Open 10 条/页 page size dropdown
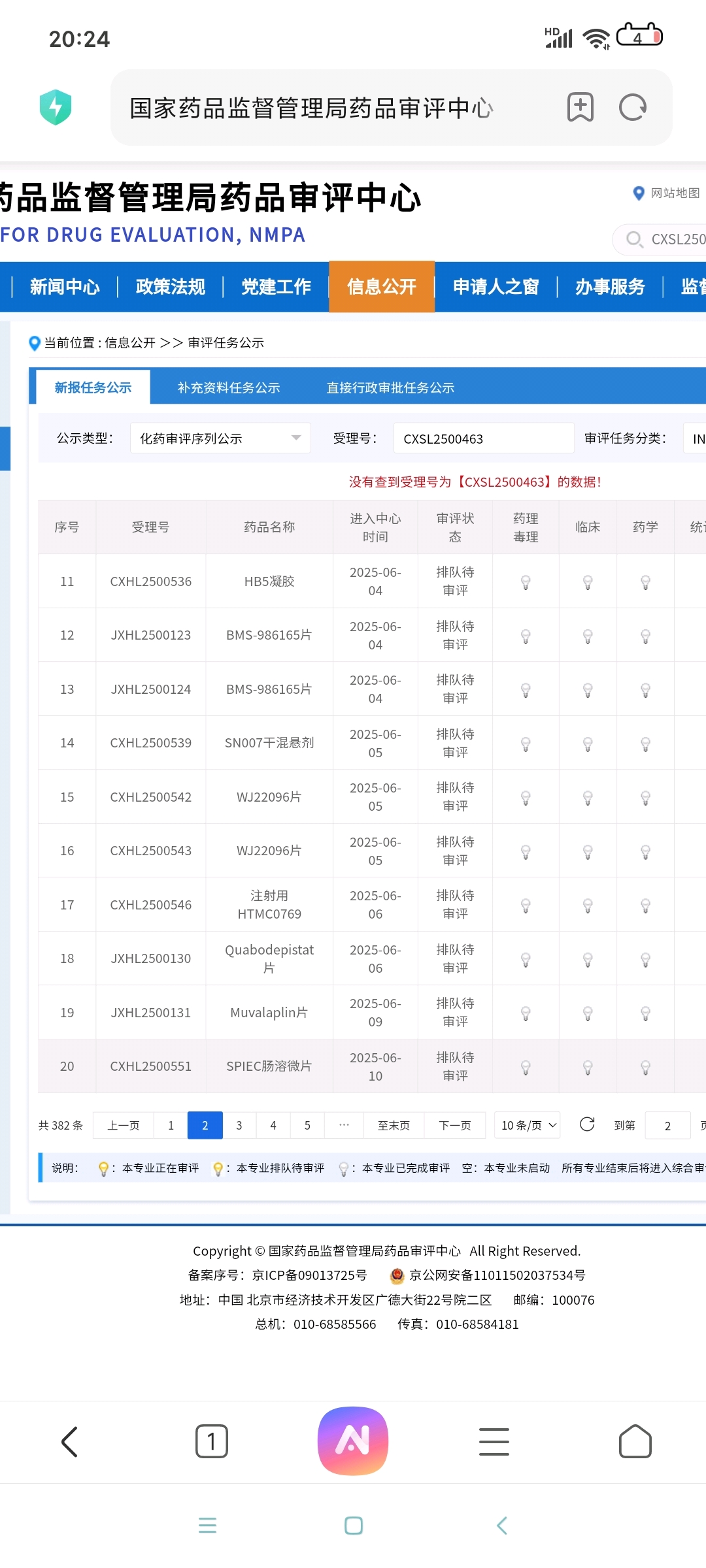The image size is (706, 1568). click(x=528, y=1125)
